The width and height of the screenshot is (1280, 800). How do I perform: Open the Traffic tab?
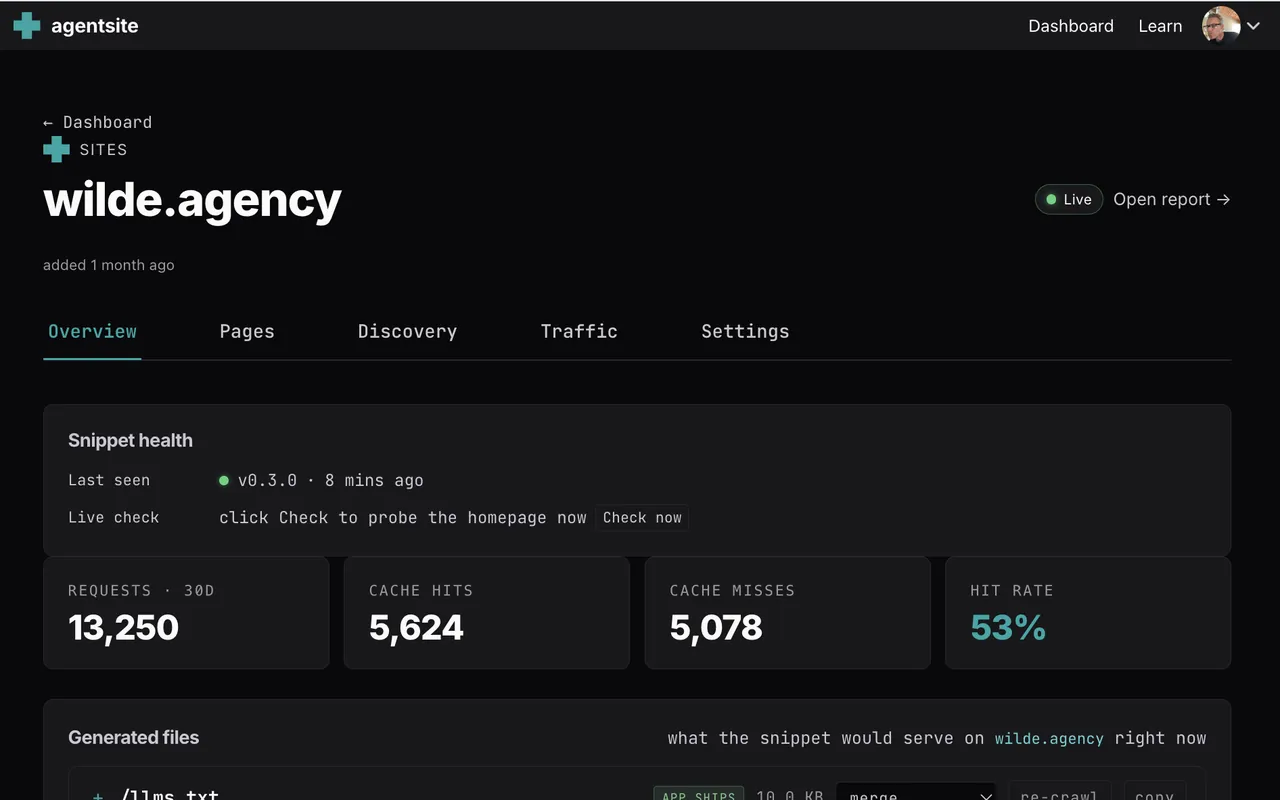point(579,331)
